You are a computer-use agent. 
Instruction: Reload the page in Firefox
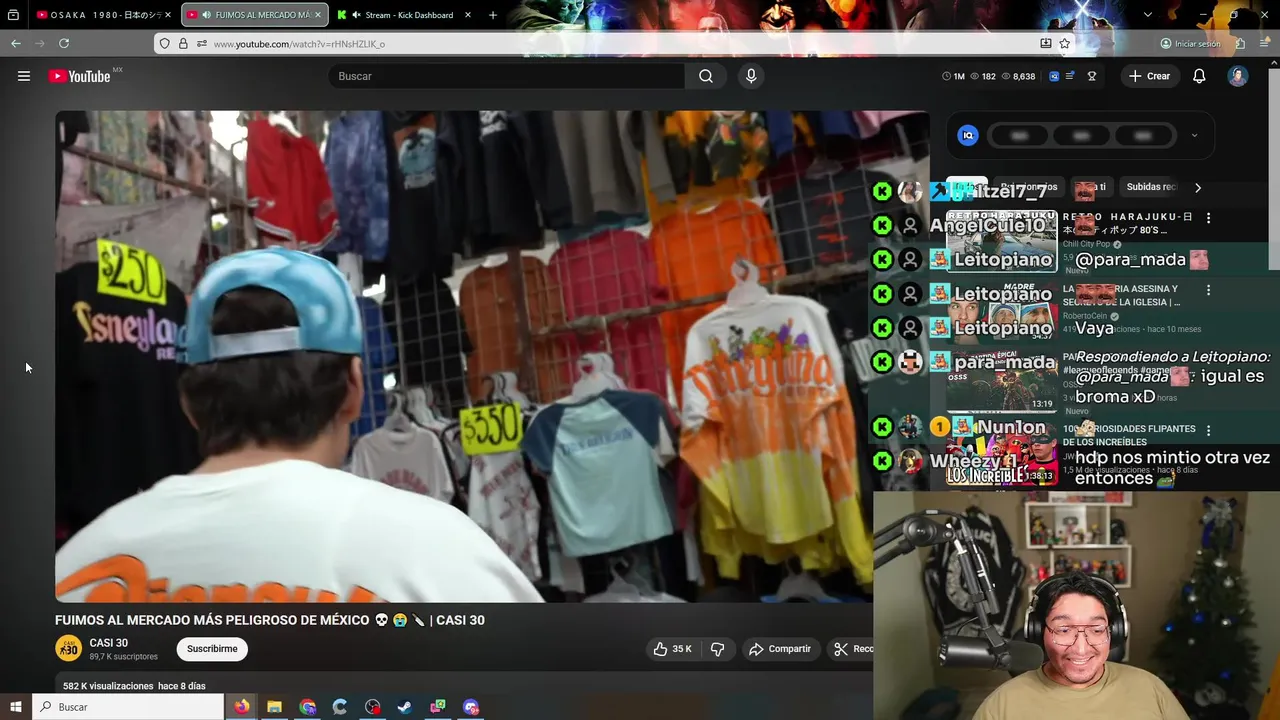click(x=64, y=44)
